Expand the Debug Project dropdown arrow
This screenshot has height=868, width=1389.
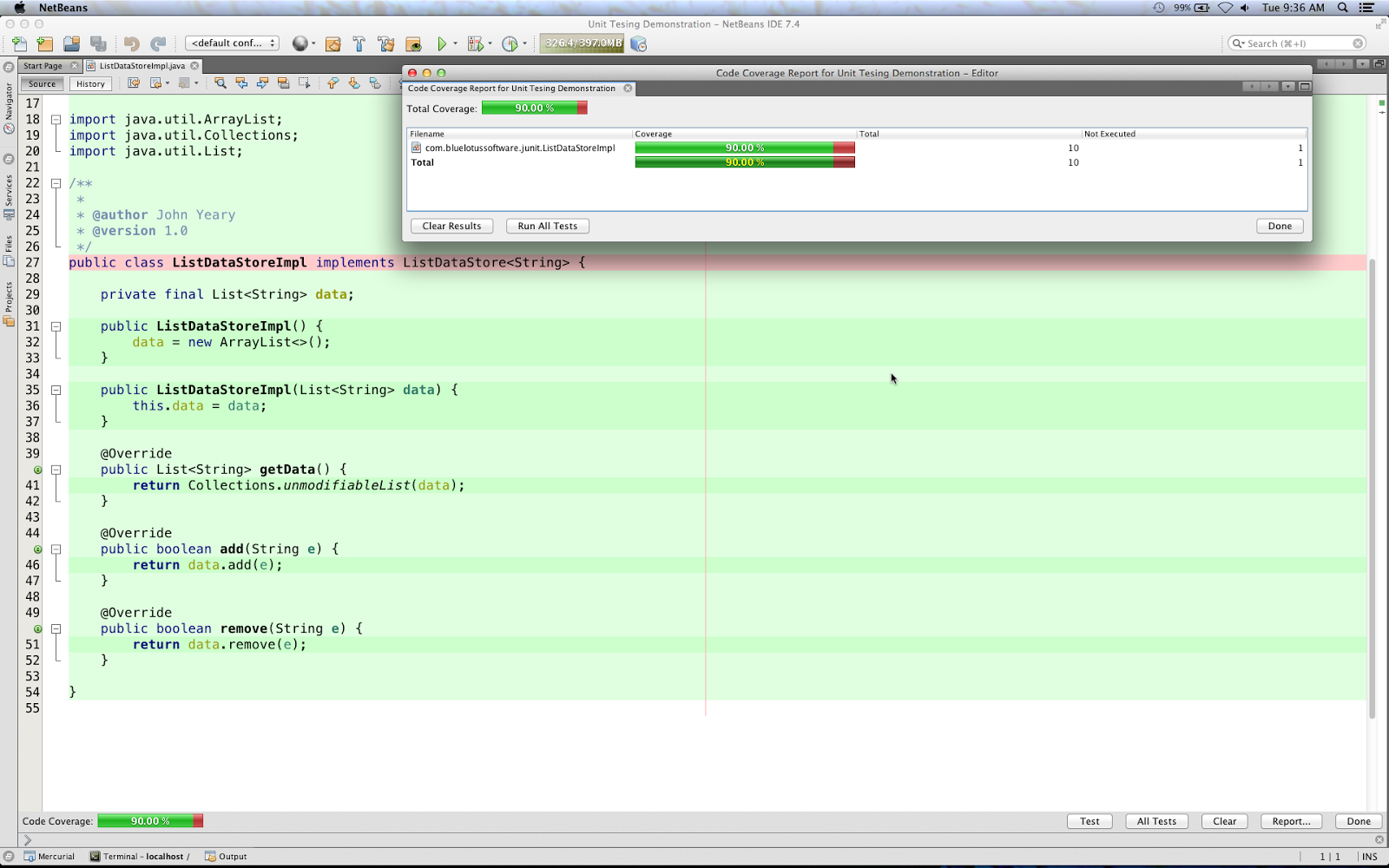click(490, 43)
